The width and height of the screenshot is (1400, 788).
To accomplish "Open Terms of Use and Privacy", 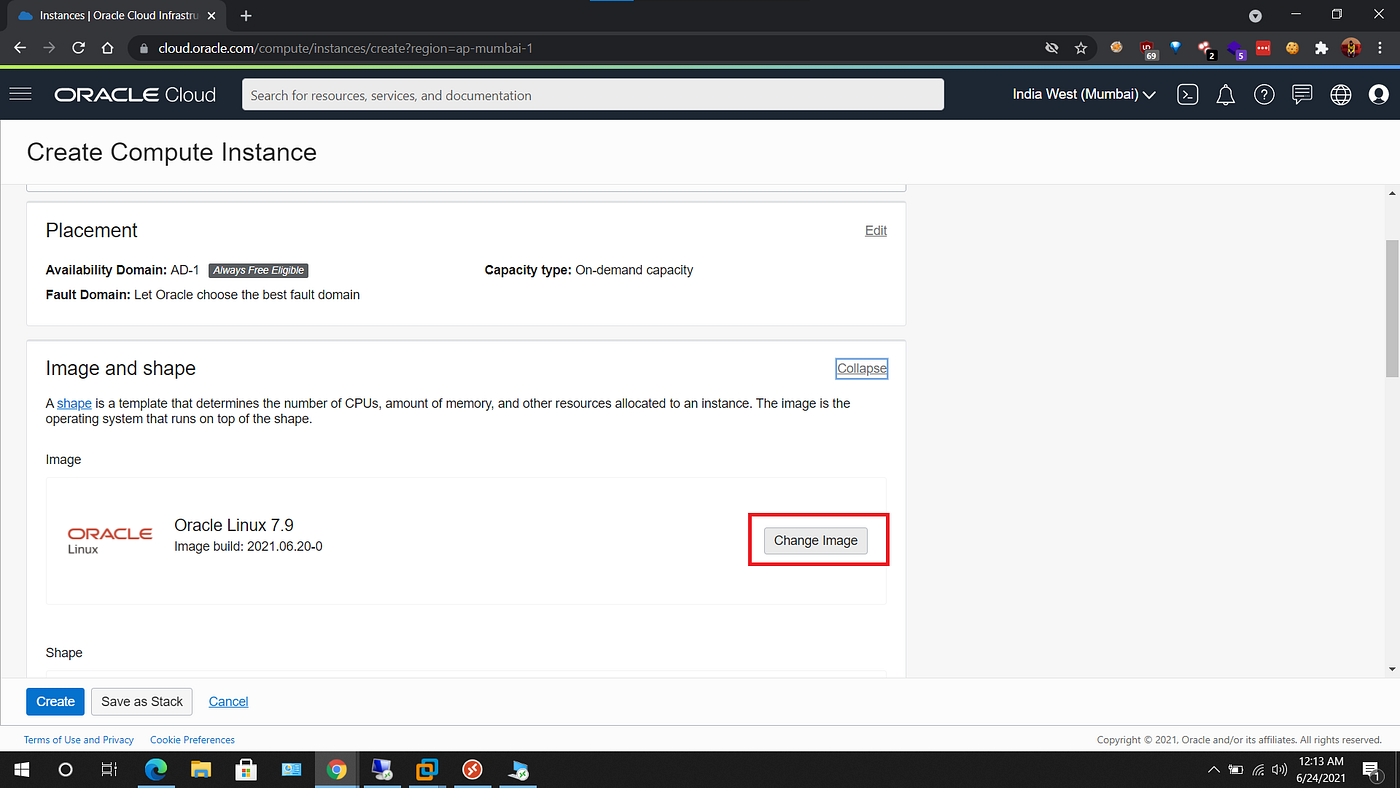I will (x=79, y=740).
